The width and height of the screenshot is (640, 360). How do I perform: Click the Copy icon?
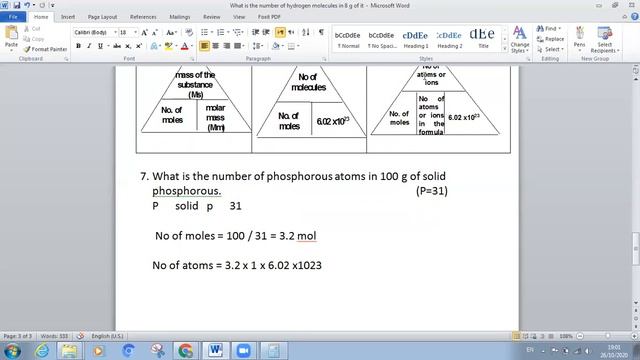click(34, 39)
